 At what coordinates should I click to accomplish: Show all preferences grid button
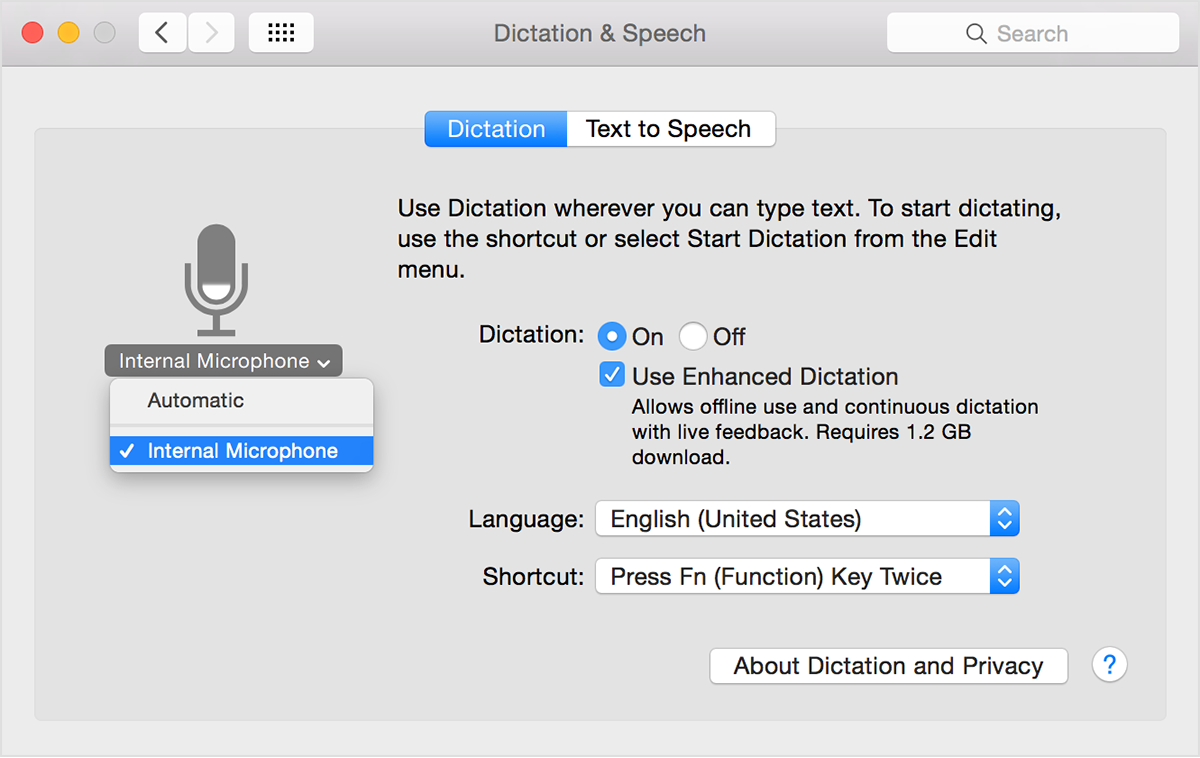tap(281, 33)
